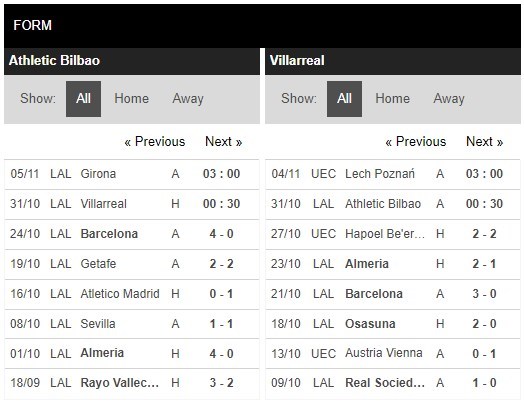This screenshot has height=409, width=524.
Task: Go to Previous matches for Athletic Bilbao
Action: click(154, 142)
